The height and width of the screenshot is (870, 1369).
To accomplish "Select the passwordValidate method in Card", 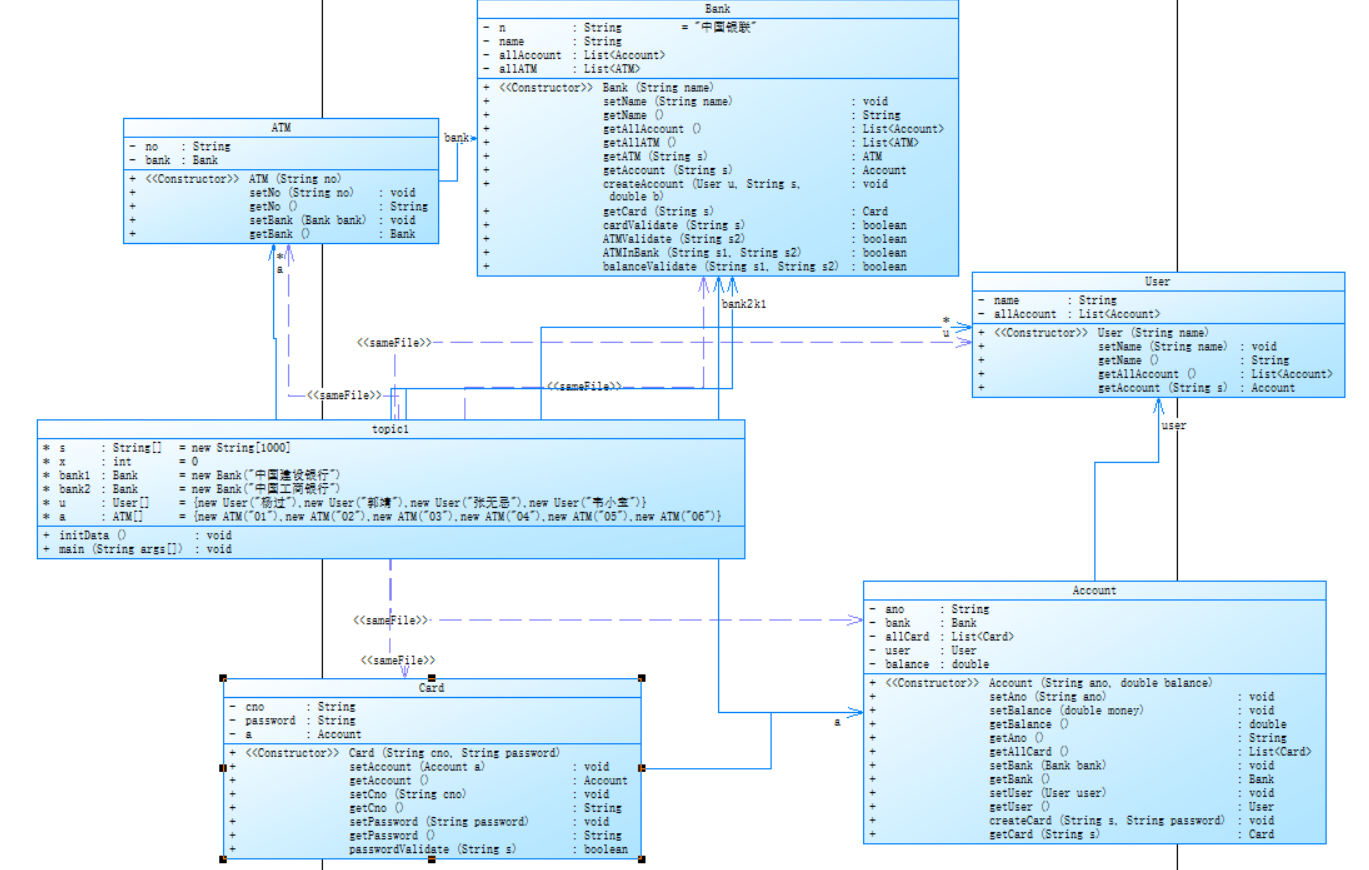I will [x=431, y=849].
